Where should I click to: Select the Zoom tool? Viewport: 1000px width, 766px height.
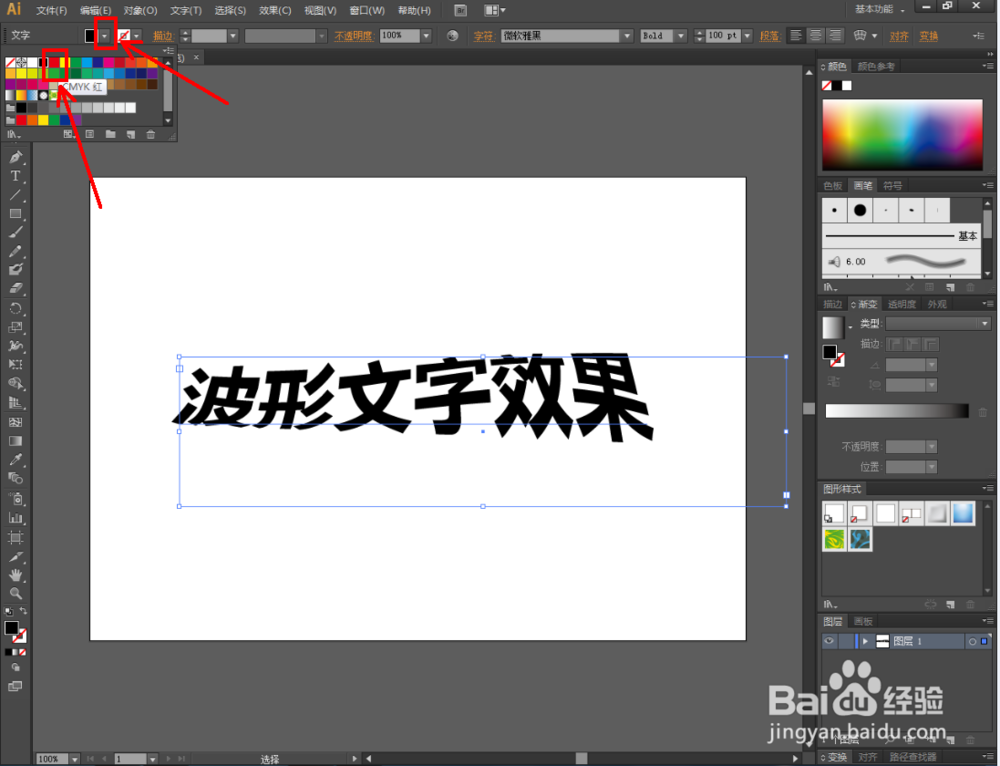17,591
